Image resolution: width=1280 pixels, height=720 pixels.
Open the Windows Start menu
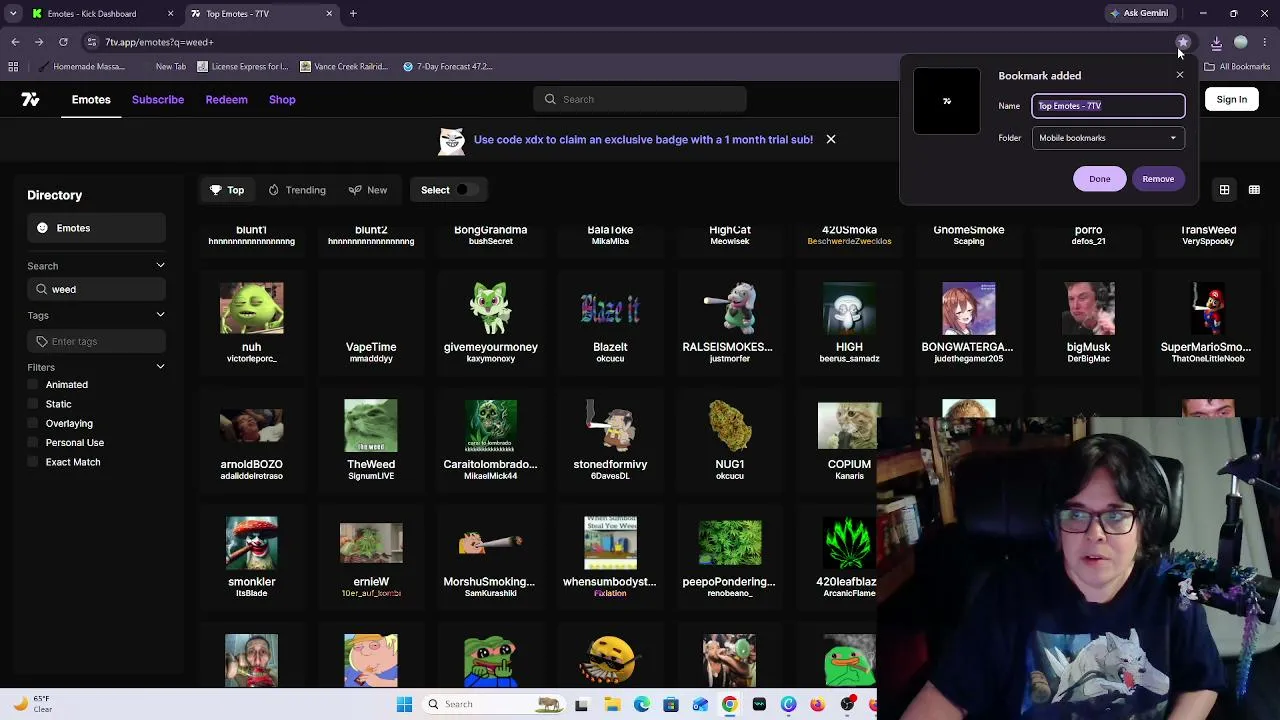click(x=404, y=704)
